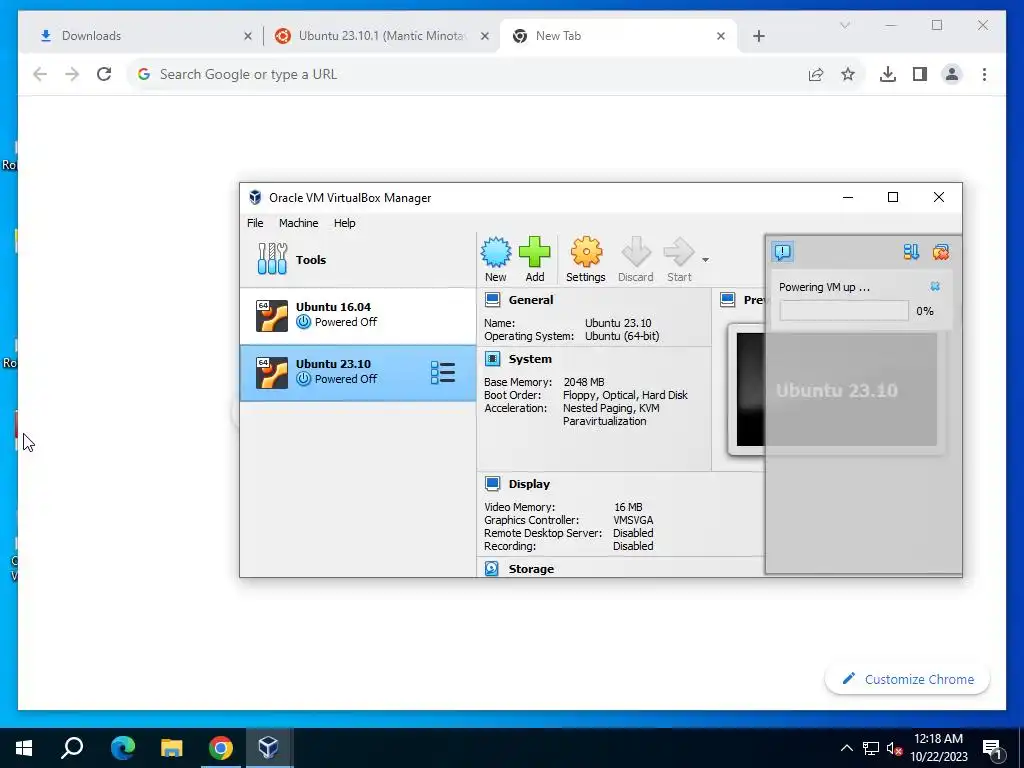1024x768 pixels.
Task: Open the clock showing 12:18 AM
Action: point(938,748)
